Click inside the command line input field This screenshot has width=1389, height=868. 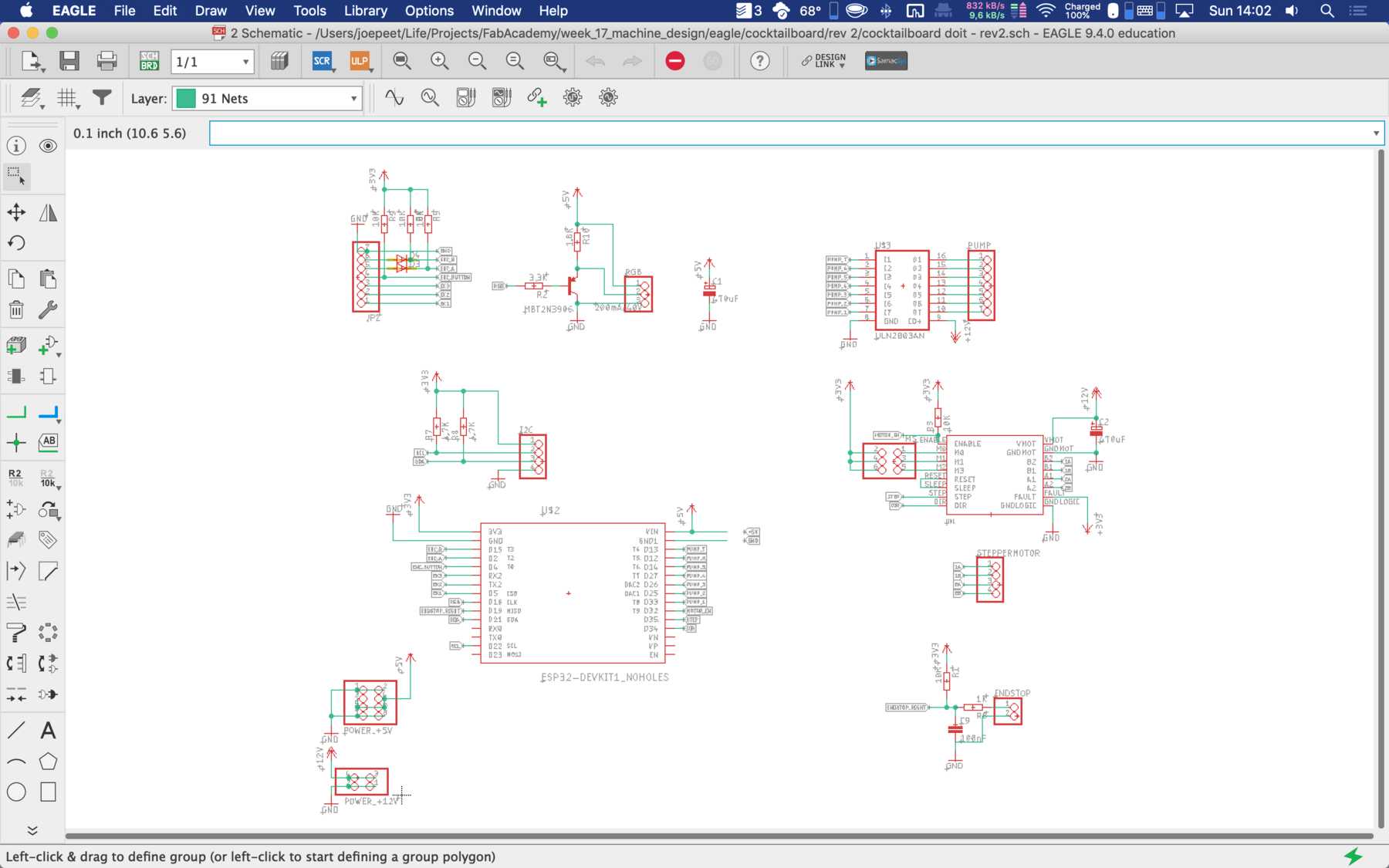pyautogui.click(x=787, y=133)
